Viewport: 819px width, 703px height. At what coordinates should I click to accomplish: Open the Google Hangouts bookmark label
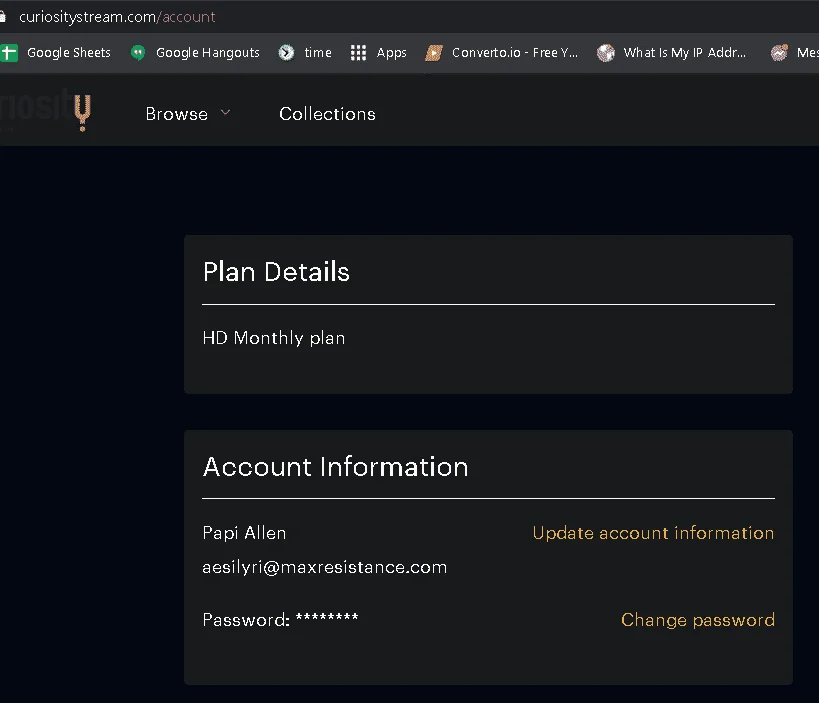pyautogui.click(x=208, y=53)
